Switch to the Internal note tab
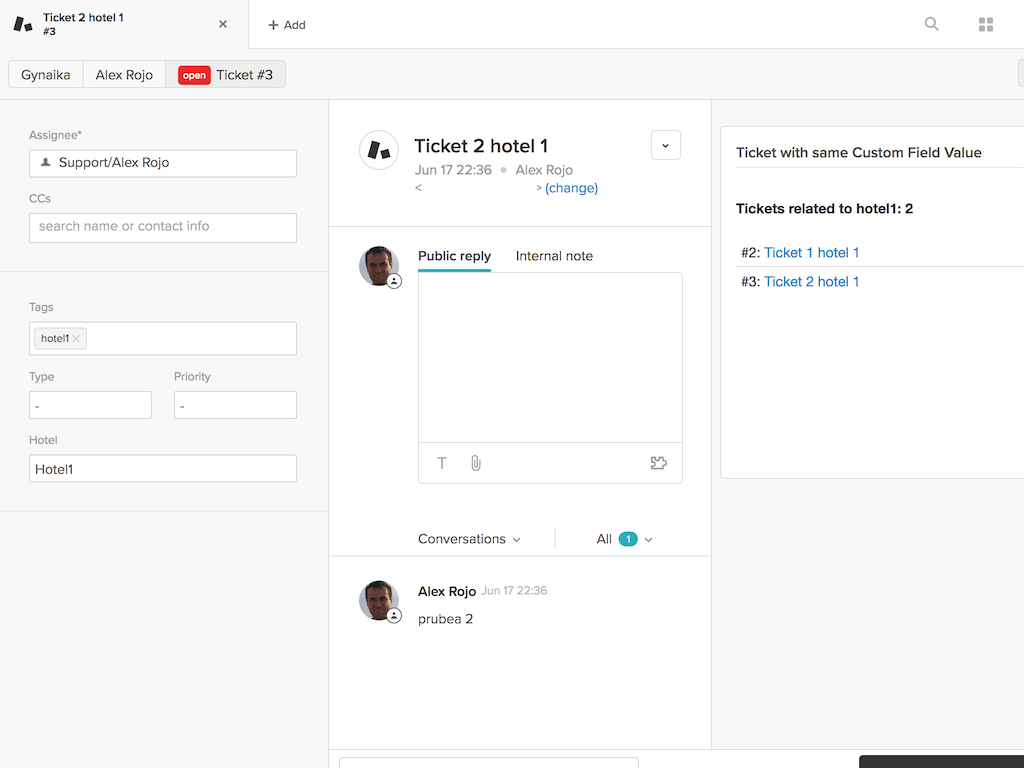Screen dimensions: 1024x768 coord(554,256)
